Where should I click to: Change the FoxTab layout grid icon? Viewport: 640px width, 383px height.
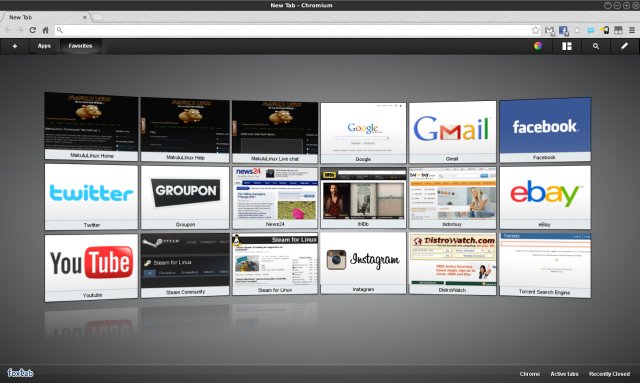click(x=567, y=46)
